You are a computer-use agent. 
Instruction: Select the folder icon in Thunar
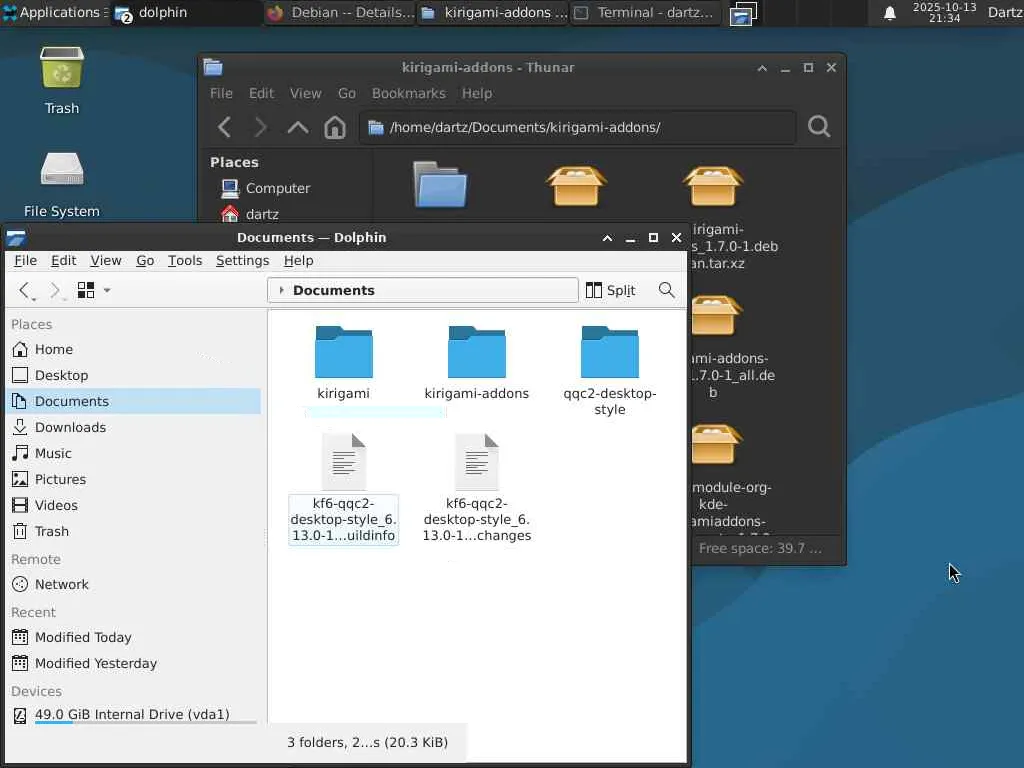coord(440,185)
